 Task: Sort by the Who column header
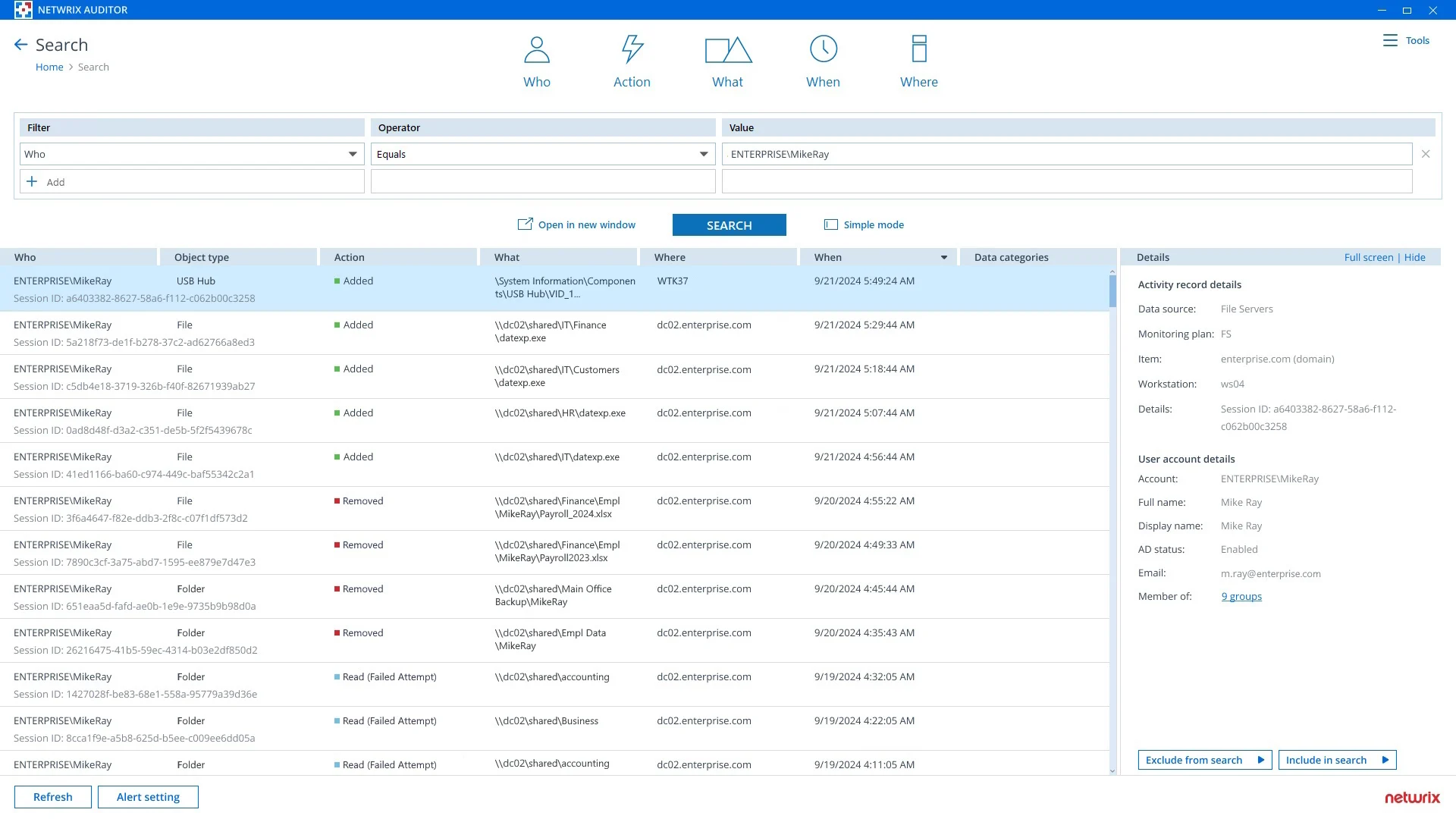click(79, 257)
